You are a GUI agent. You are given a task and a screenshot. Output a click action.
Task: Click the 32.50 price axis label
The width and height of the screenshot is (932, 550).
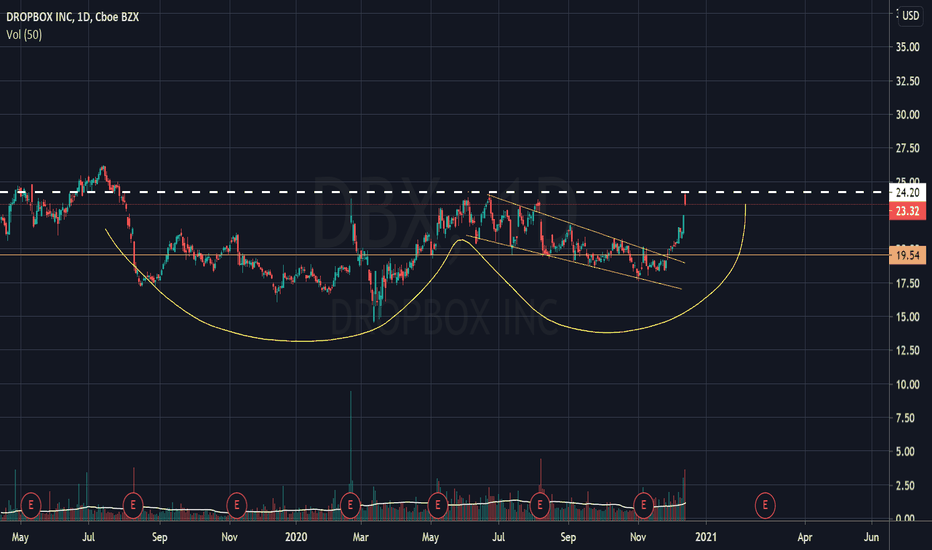(907, 81)
